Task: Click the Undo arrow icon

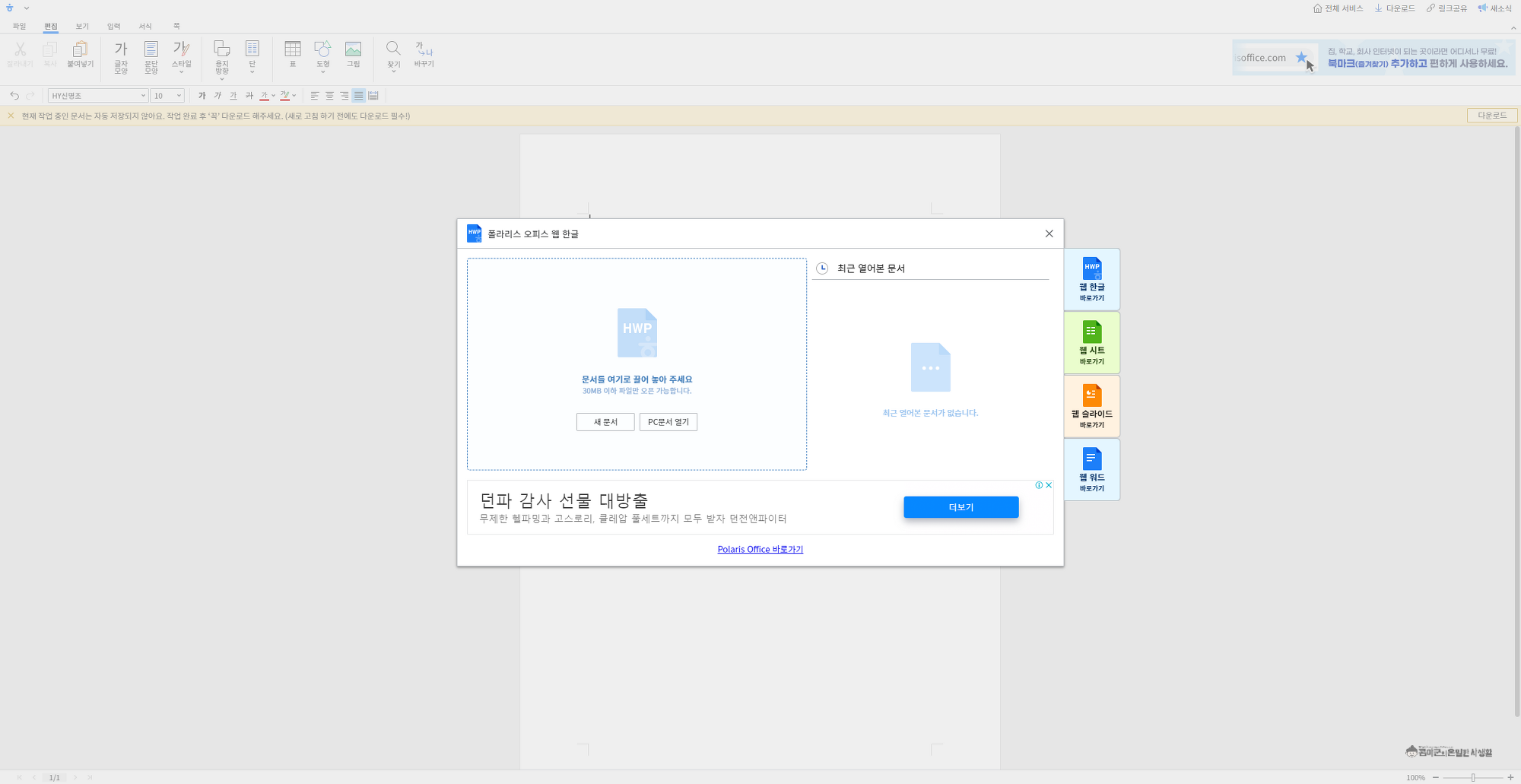Action: point(14,96)
